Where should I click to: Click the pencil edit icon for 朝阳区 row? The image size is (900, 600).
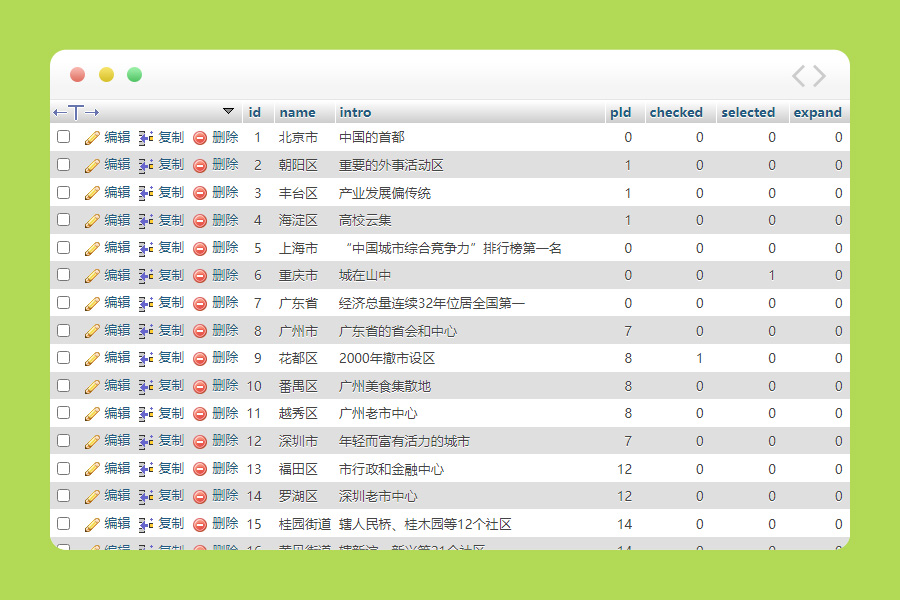[x=92, y=165]
